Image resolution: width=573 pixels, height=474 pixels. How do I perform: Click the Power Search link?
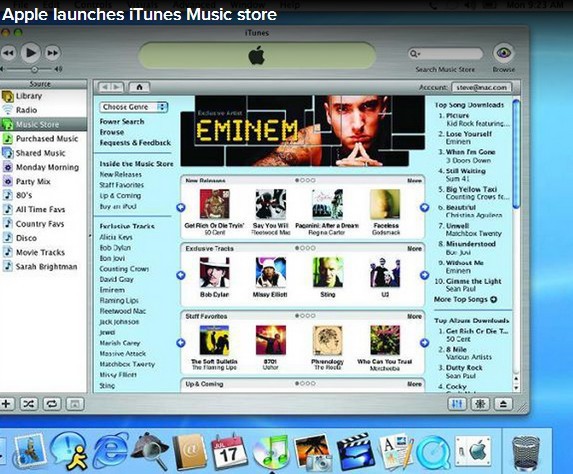(x=122, y=121)
